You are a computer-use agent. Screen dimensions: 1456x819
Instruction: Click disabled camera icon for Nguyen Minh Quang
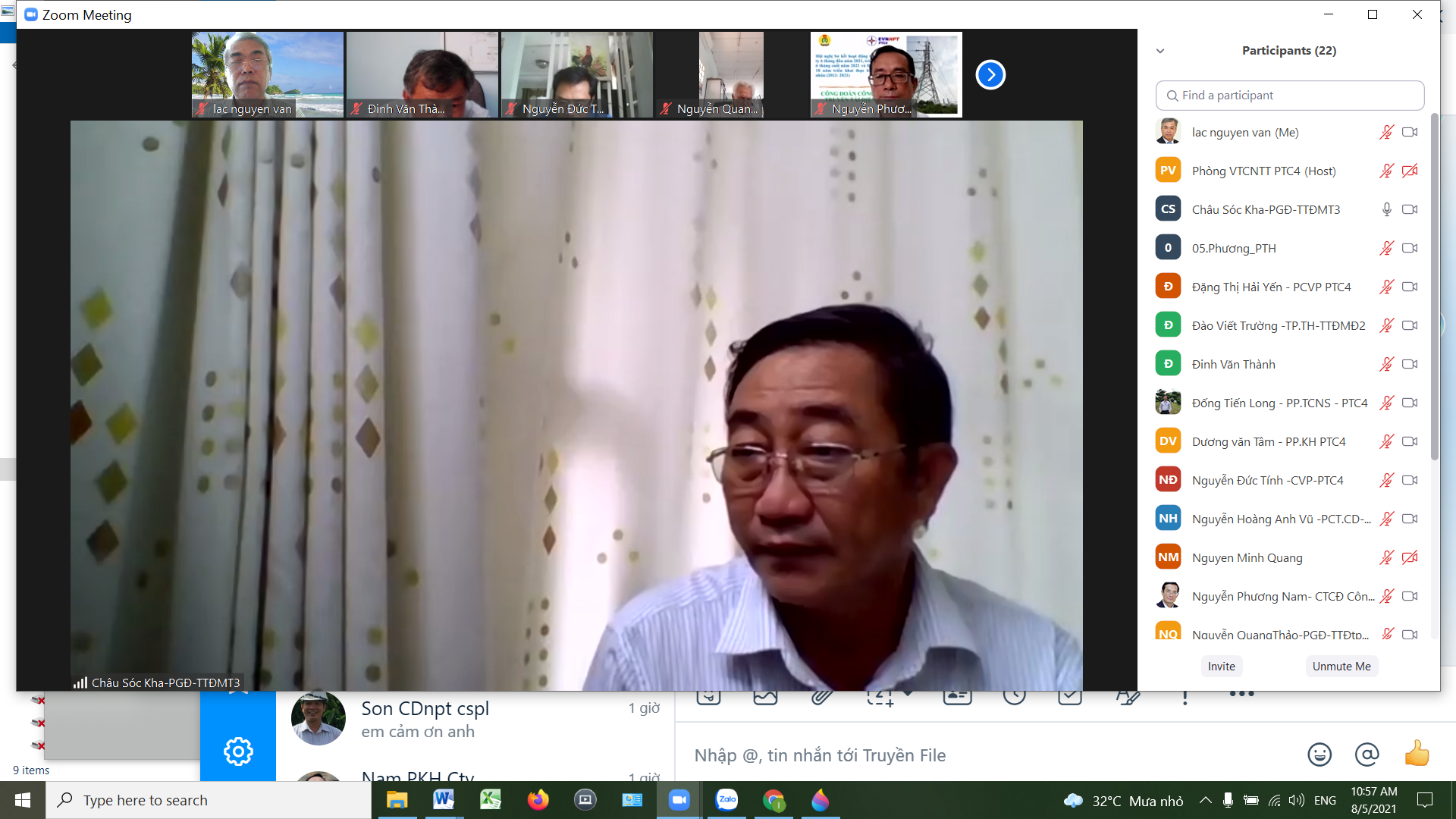(1410, 557)
